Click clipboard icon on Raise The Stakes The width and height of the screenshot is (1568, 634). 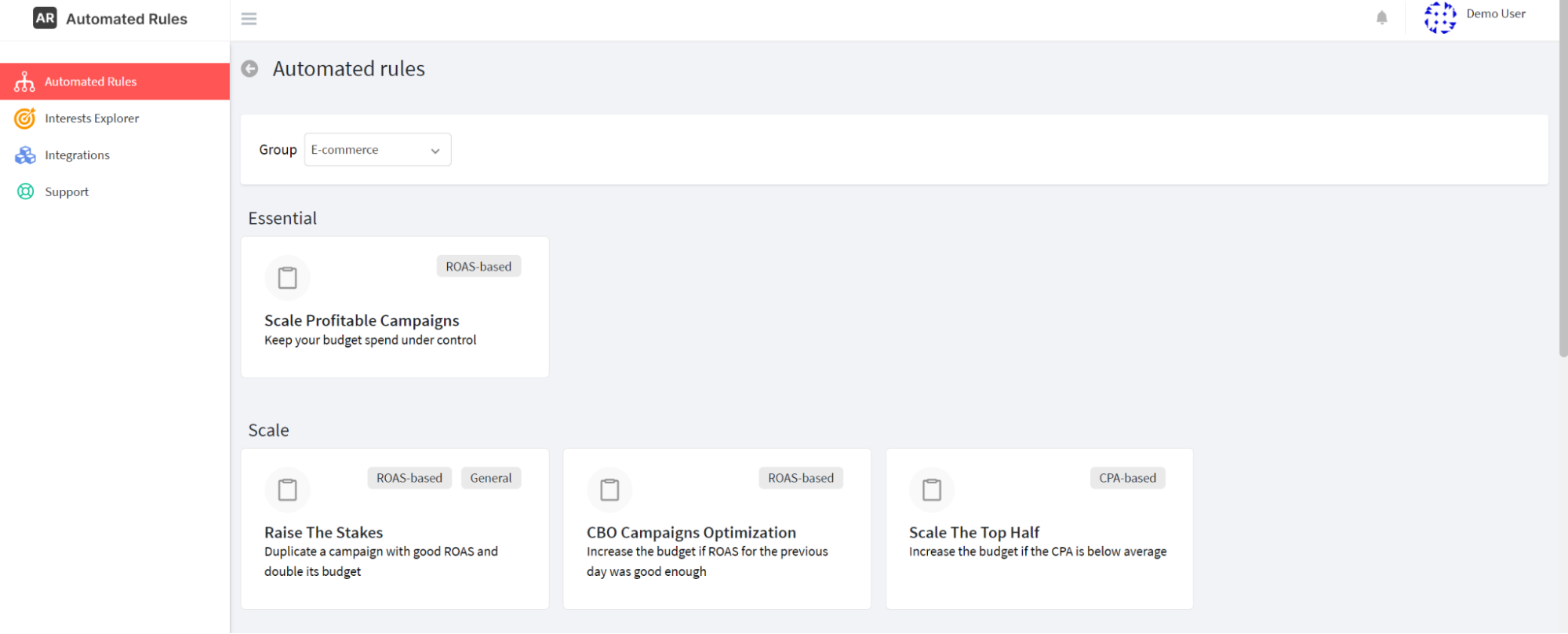[x=288, y=490]
